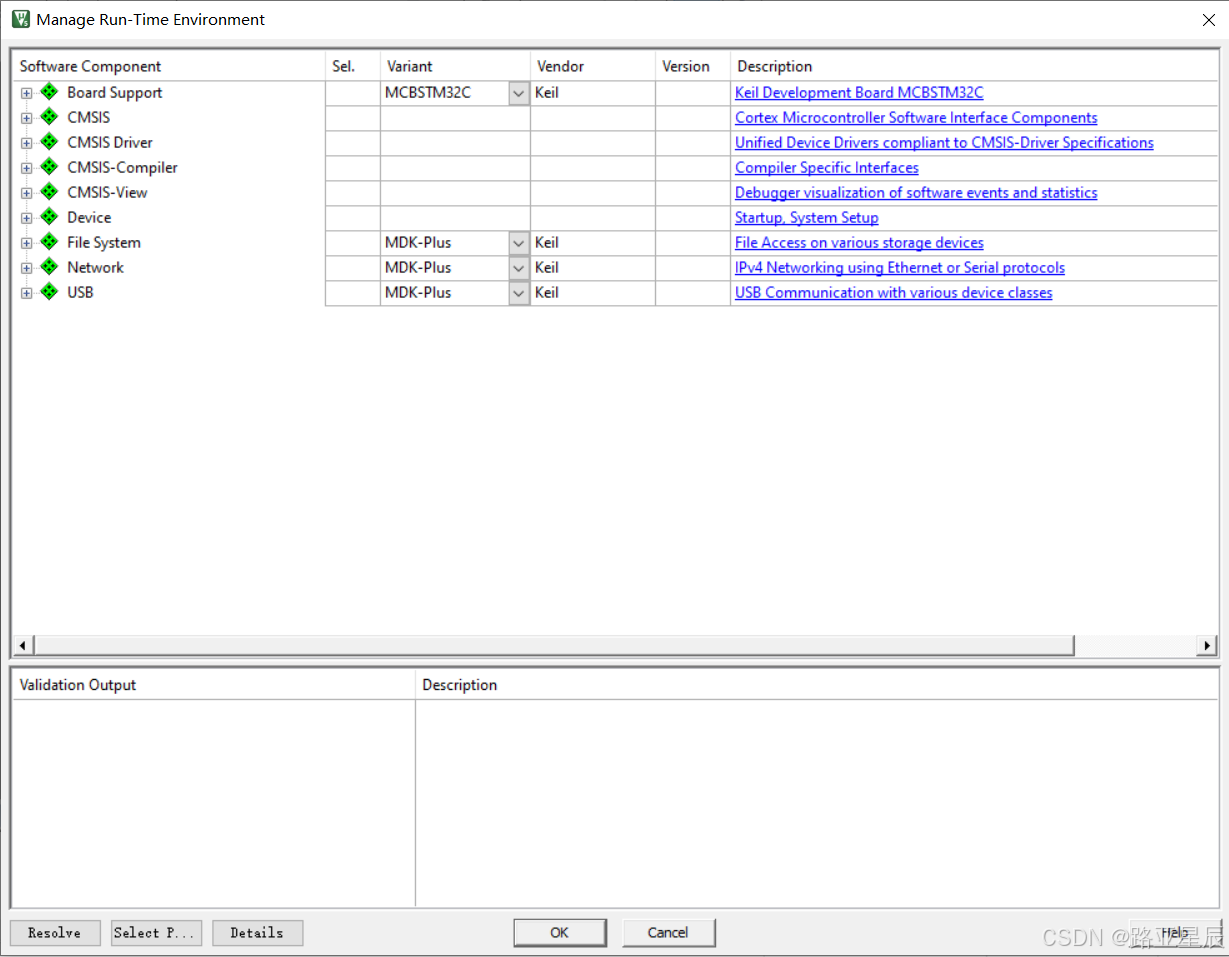Click the horizontal scrollbar thumb

555,645
